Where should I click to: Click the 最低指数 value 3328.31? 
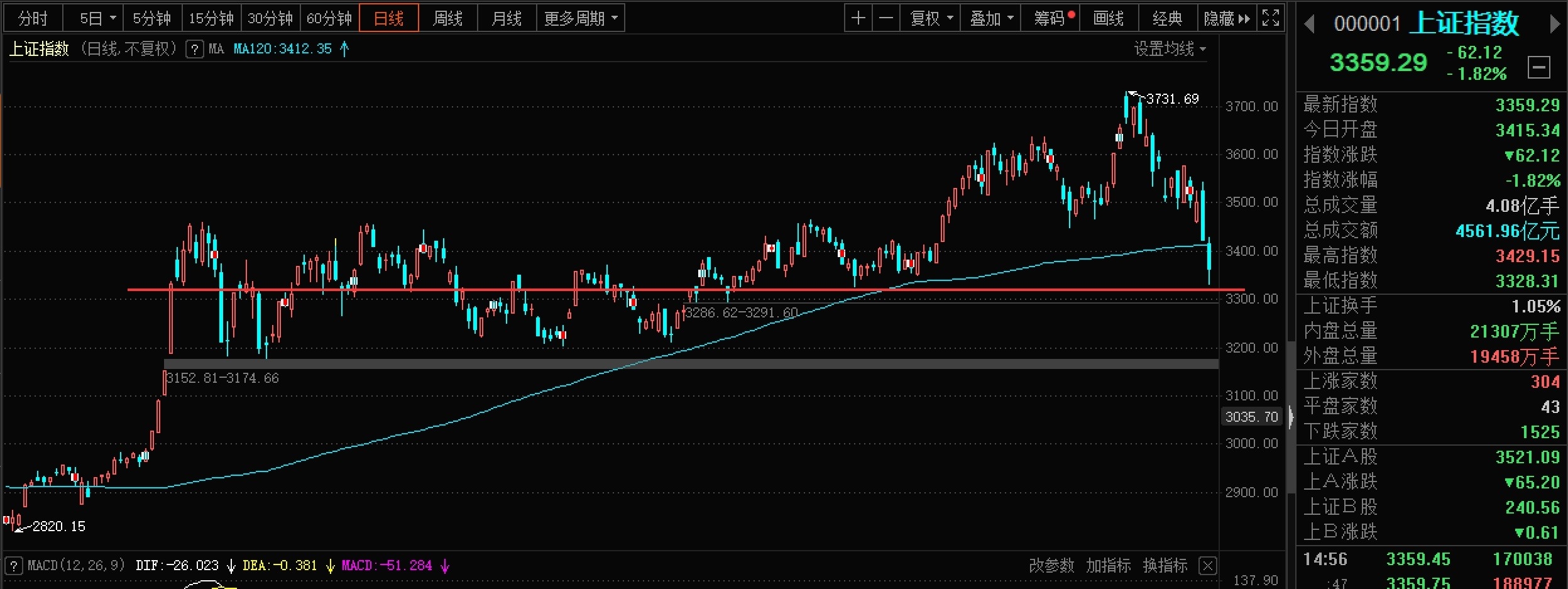click(1527, 281)
